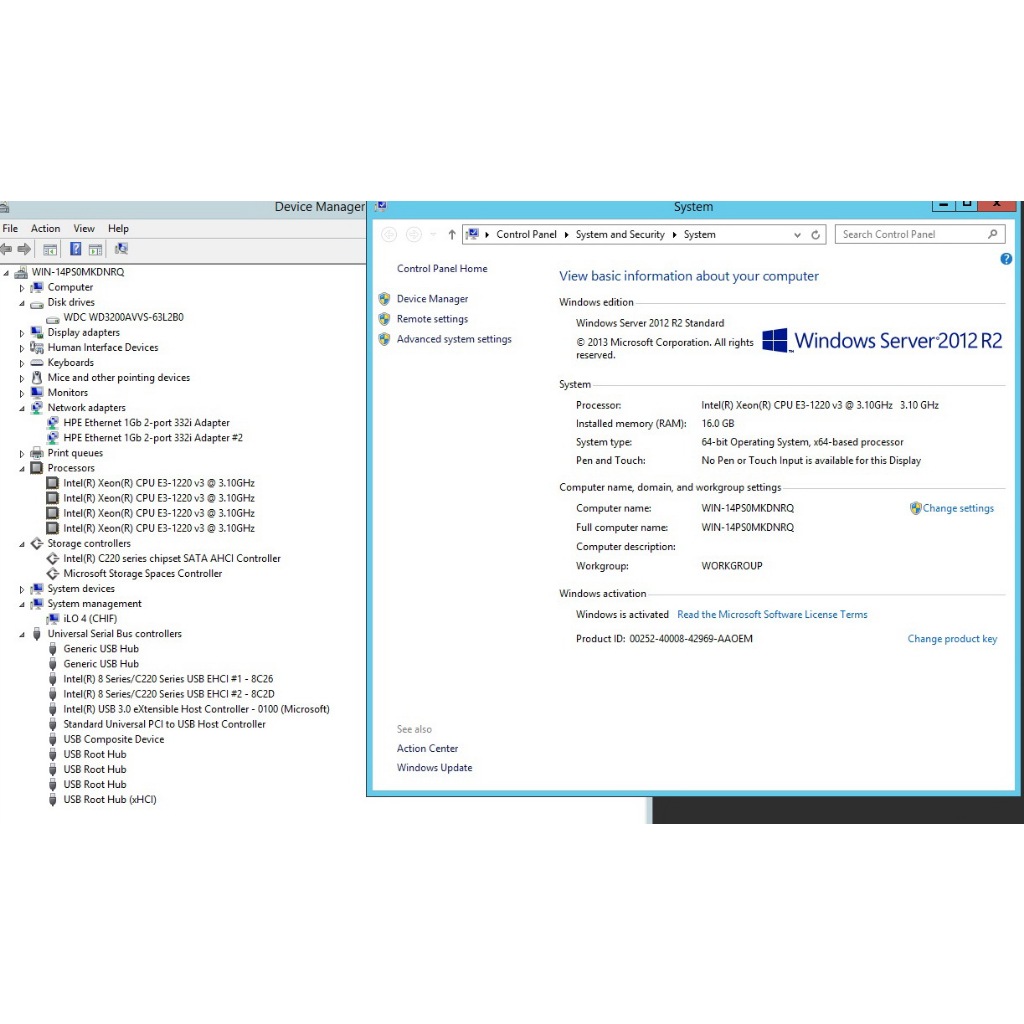
Task: Click the Mice and pointing devices icon
Action: (x=37, y=377)
